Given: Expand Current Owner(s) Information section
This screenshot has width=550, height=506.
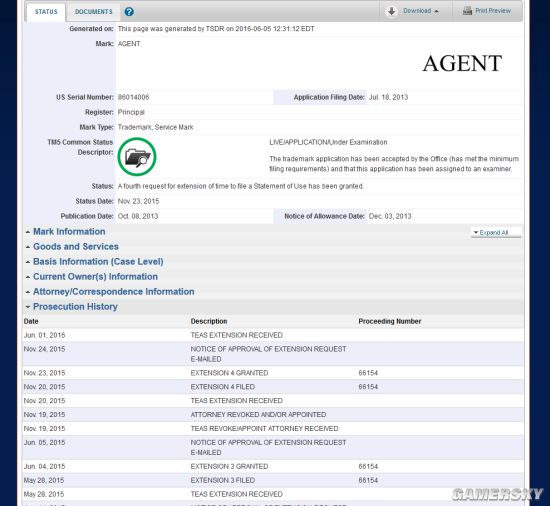Looking at the screenshot, I should click(x=95, y=277).
